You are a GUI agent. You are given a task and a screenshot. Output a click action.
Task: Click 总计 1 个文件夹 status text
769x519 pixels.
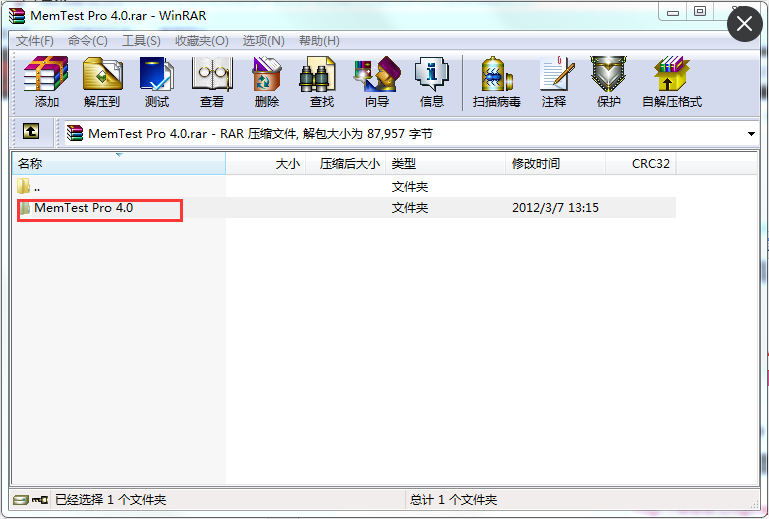click(x=453, y=500)
